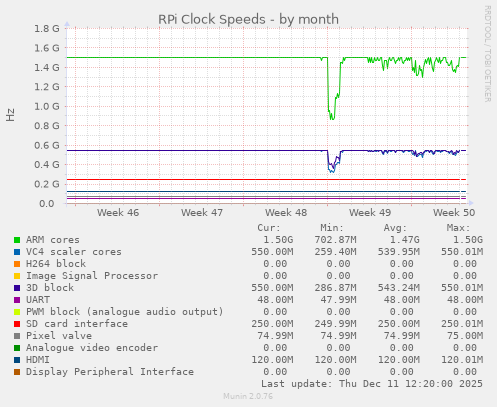497x407 pixels.
Task: Click the green ARM cores legend swatch
Action: point(17,240)
